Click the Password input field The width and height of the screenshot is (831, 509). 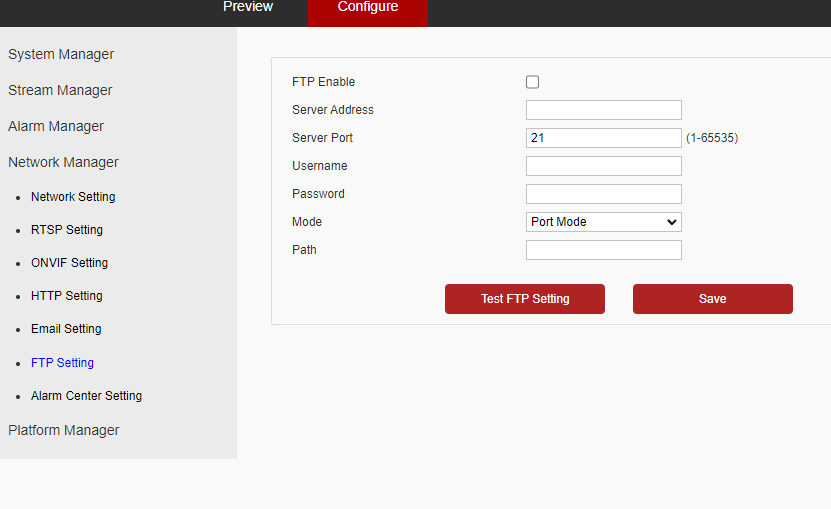[603, 194]
